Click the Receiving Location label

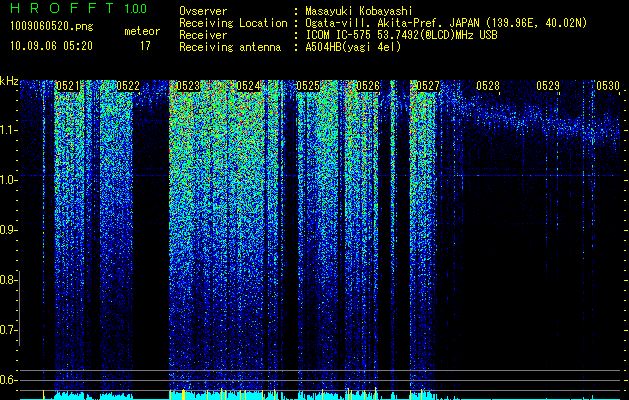coord(233,23)
